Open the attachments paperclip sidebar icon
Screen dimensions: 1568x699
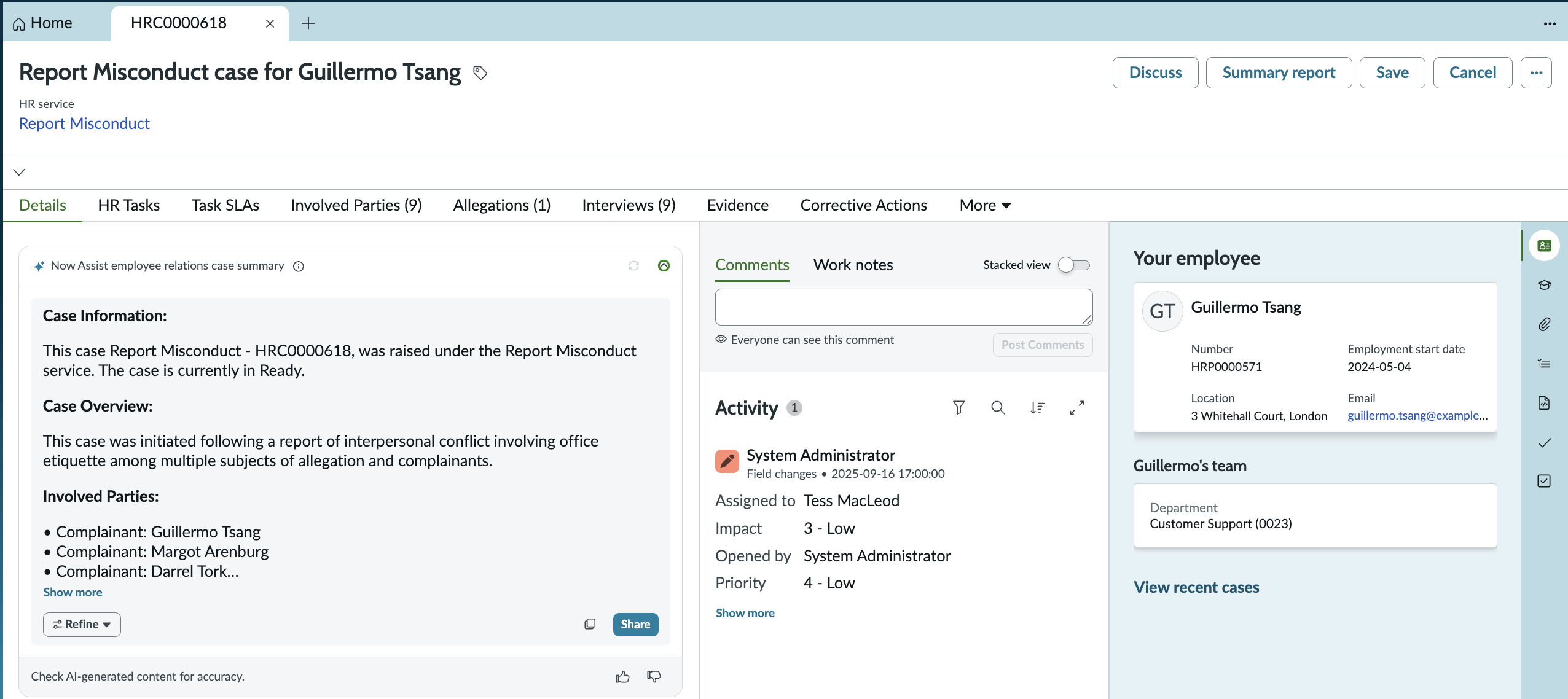tap(1544, 324)
